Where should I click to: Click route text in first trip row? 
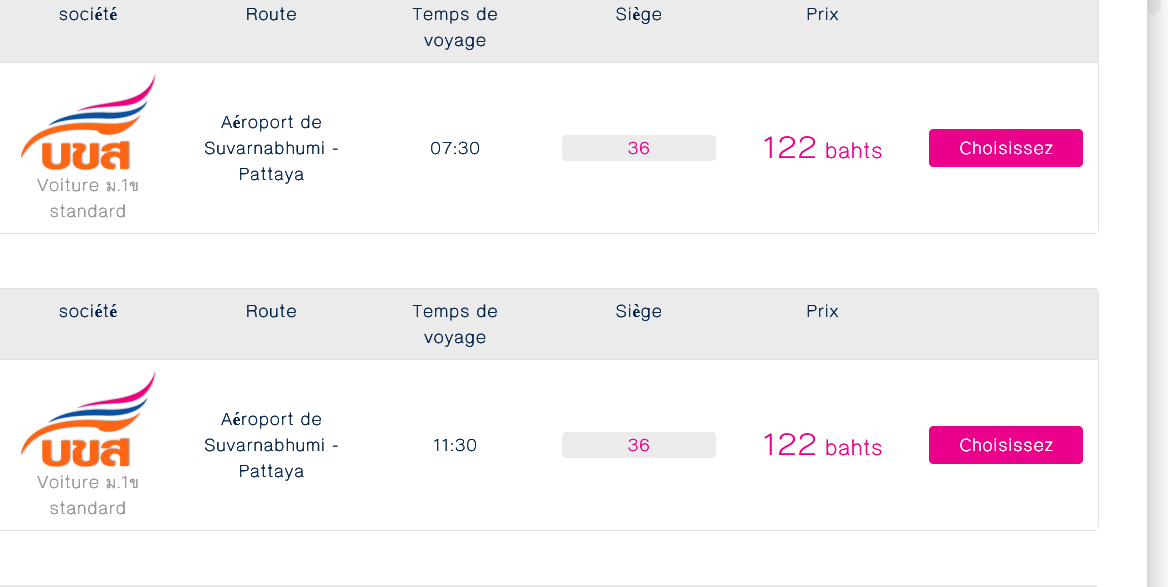point(271,148)
